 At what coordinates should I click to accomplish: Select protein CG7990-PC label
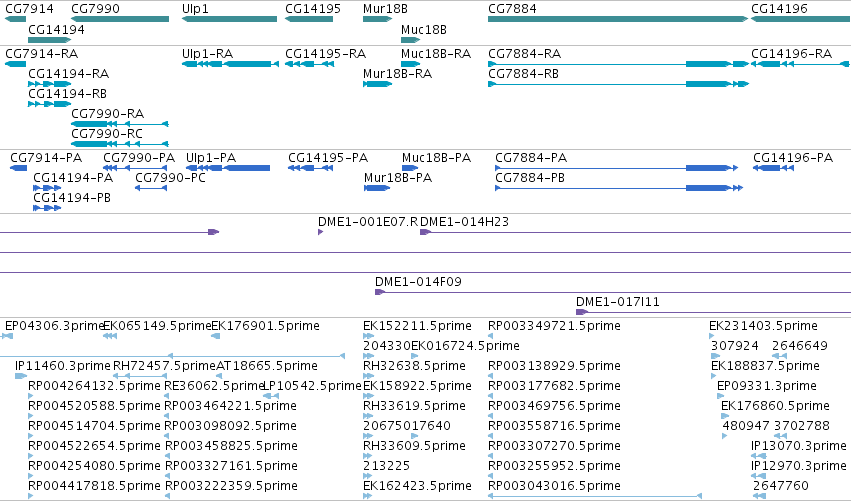pos(170,178)
